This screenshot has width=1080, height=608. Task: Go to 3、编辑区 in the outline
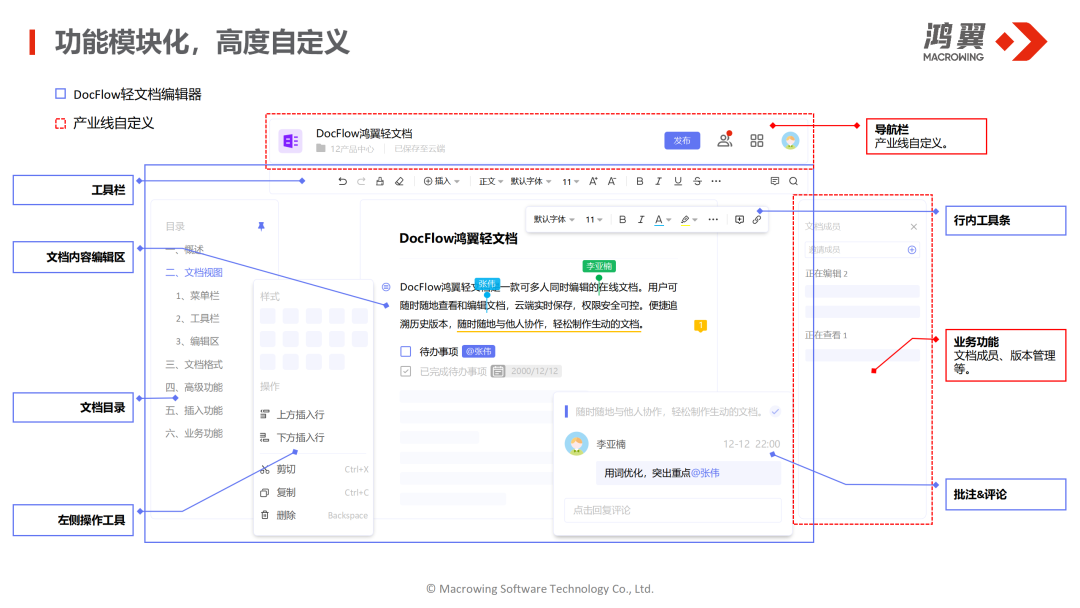tap(198, 341)
